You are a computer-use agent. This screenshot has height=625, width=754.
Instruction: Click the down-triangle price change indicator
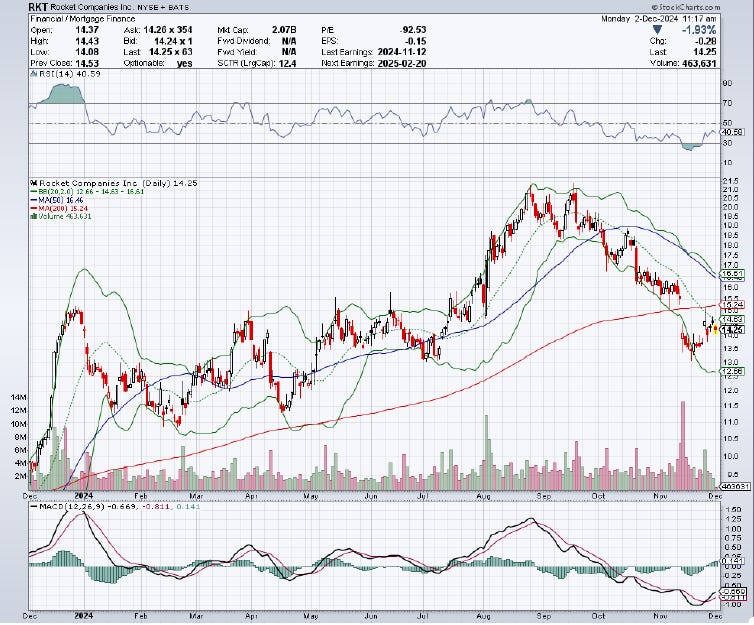tap(656, 30)
